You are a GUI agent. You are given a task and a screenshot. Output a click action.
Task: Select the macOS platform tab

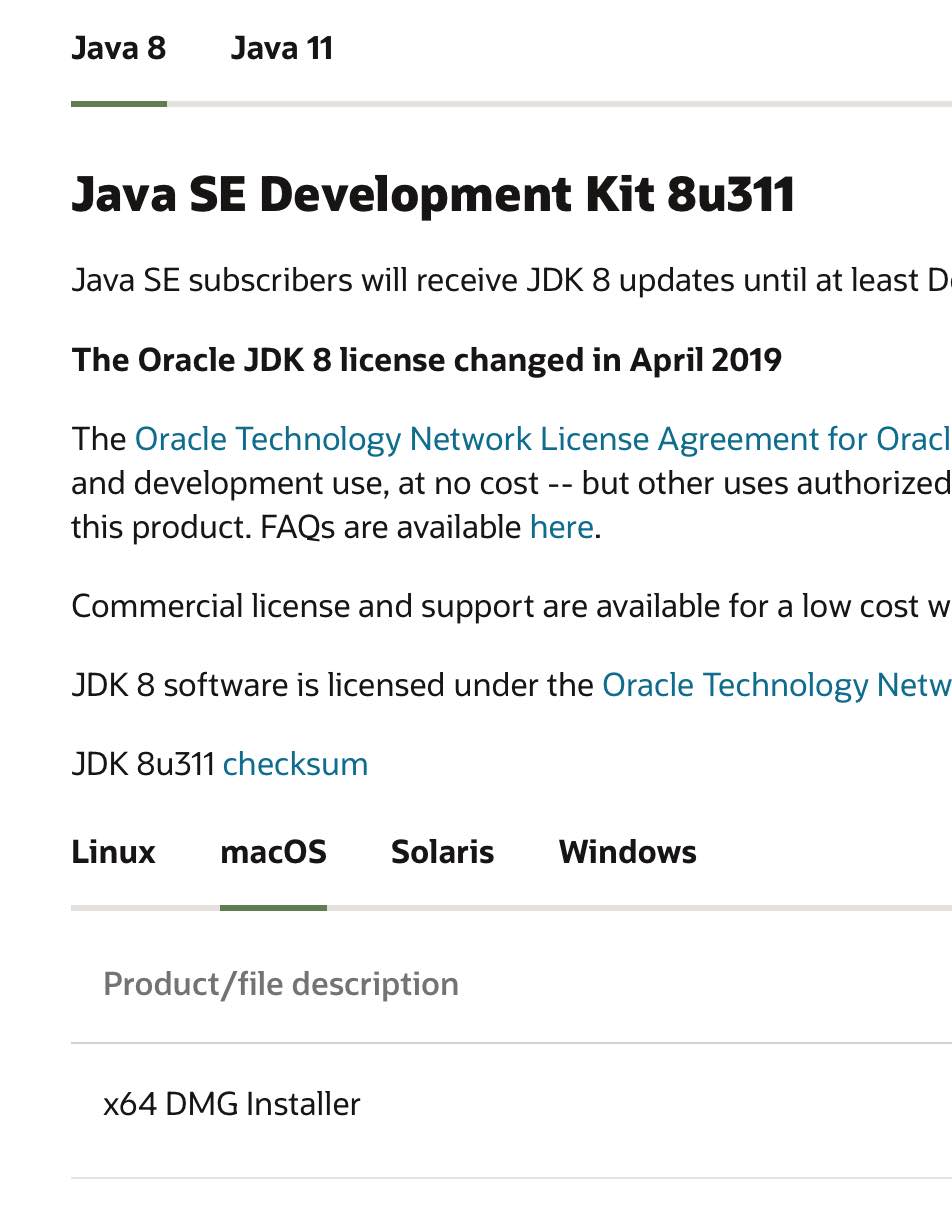[x=273, y=852]
